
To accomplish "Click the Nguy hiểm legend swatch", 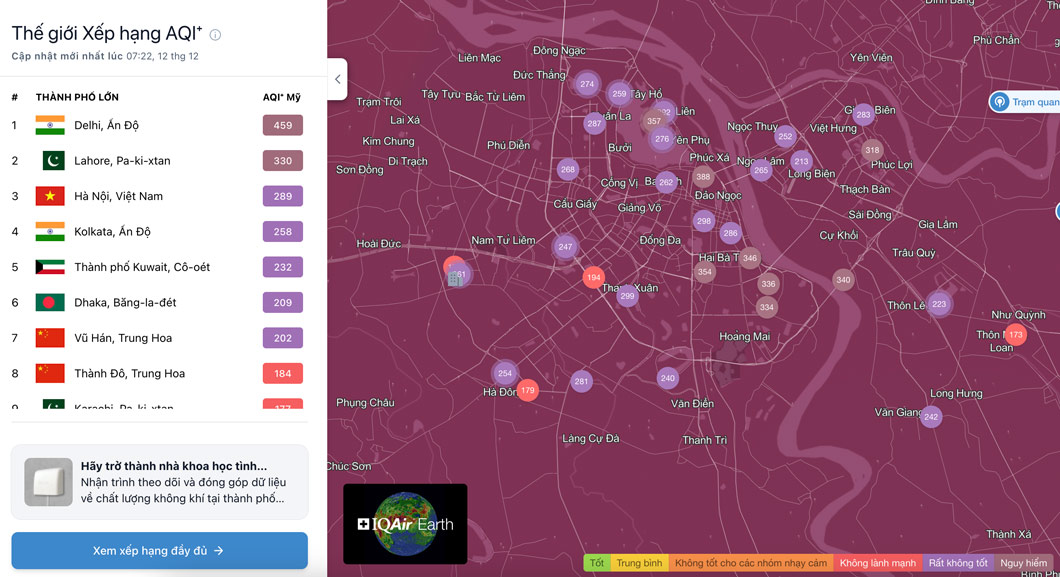I will pyautogui.click(x=1023, y=563).
